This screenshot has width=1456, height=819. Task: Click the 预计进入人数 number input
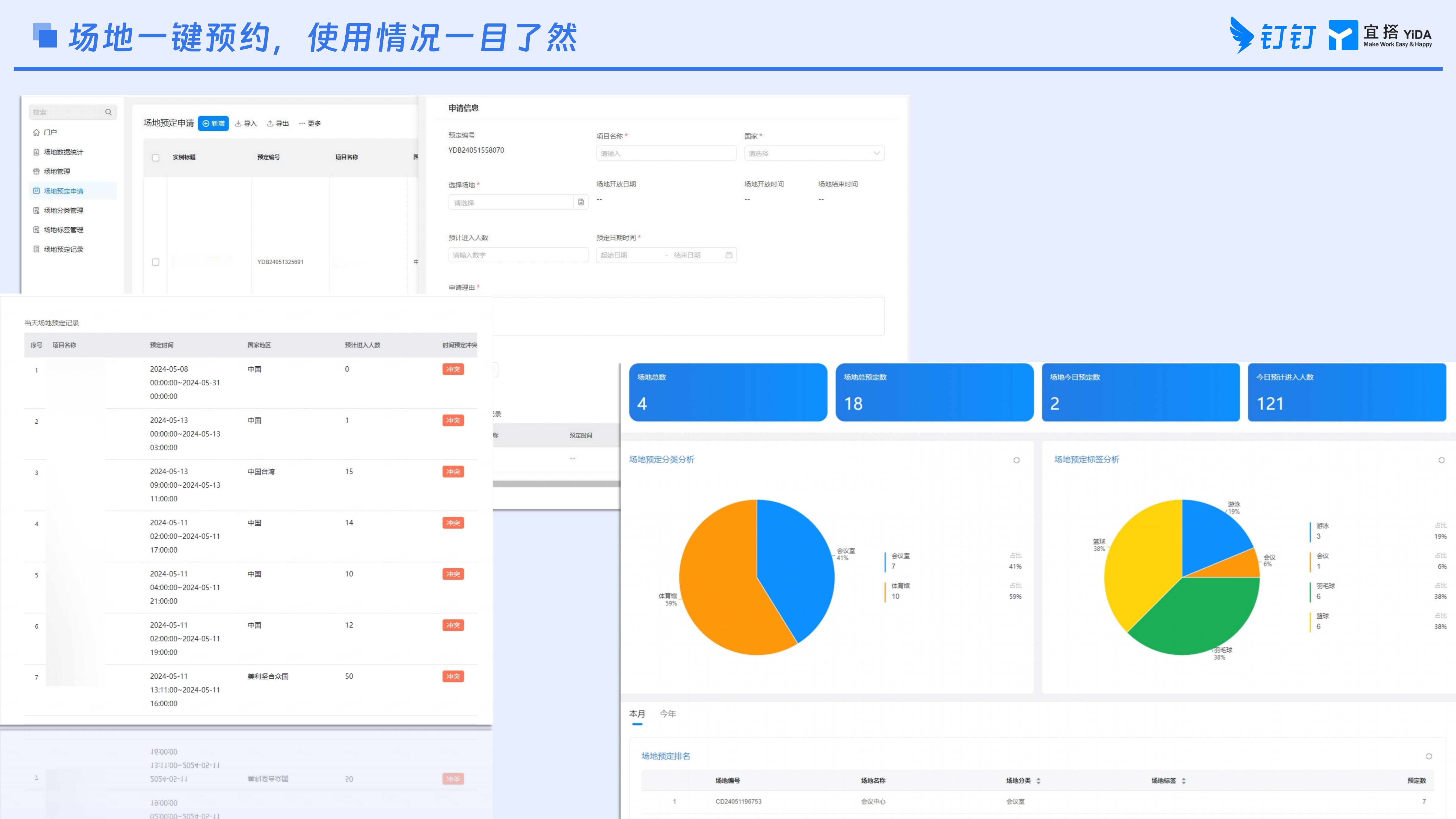click(518, 255)
